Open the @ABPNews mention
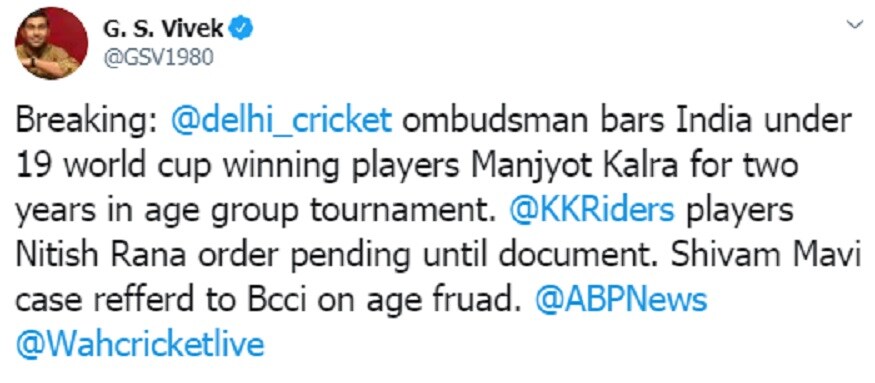875x383 pixels. (x=621, y=301)
